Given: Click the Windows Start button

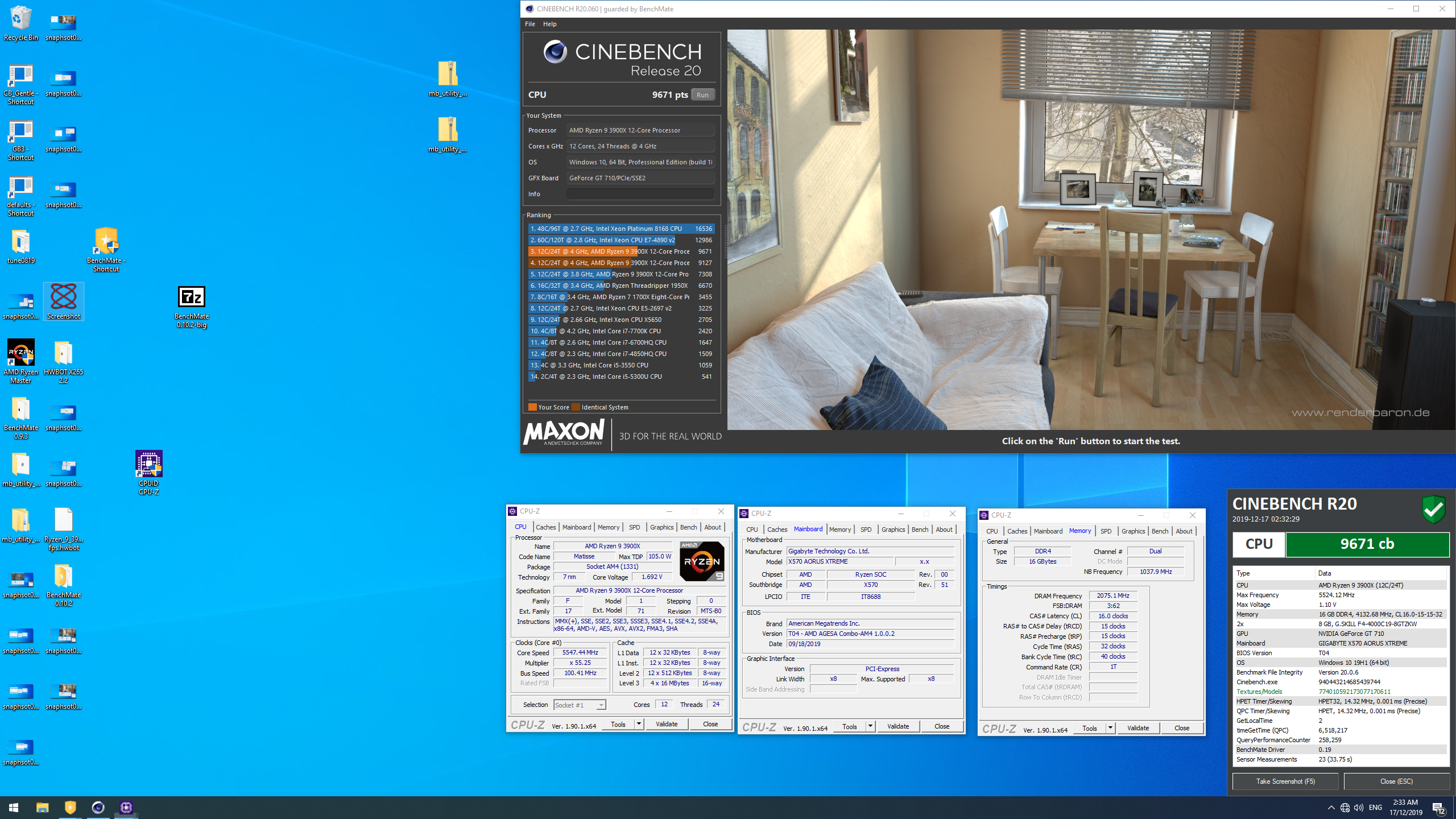Looking at the screenshot, I should [x=14, y=807].
